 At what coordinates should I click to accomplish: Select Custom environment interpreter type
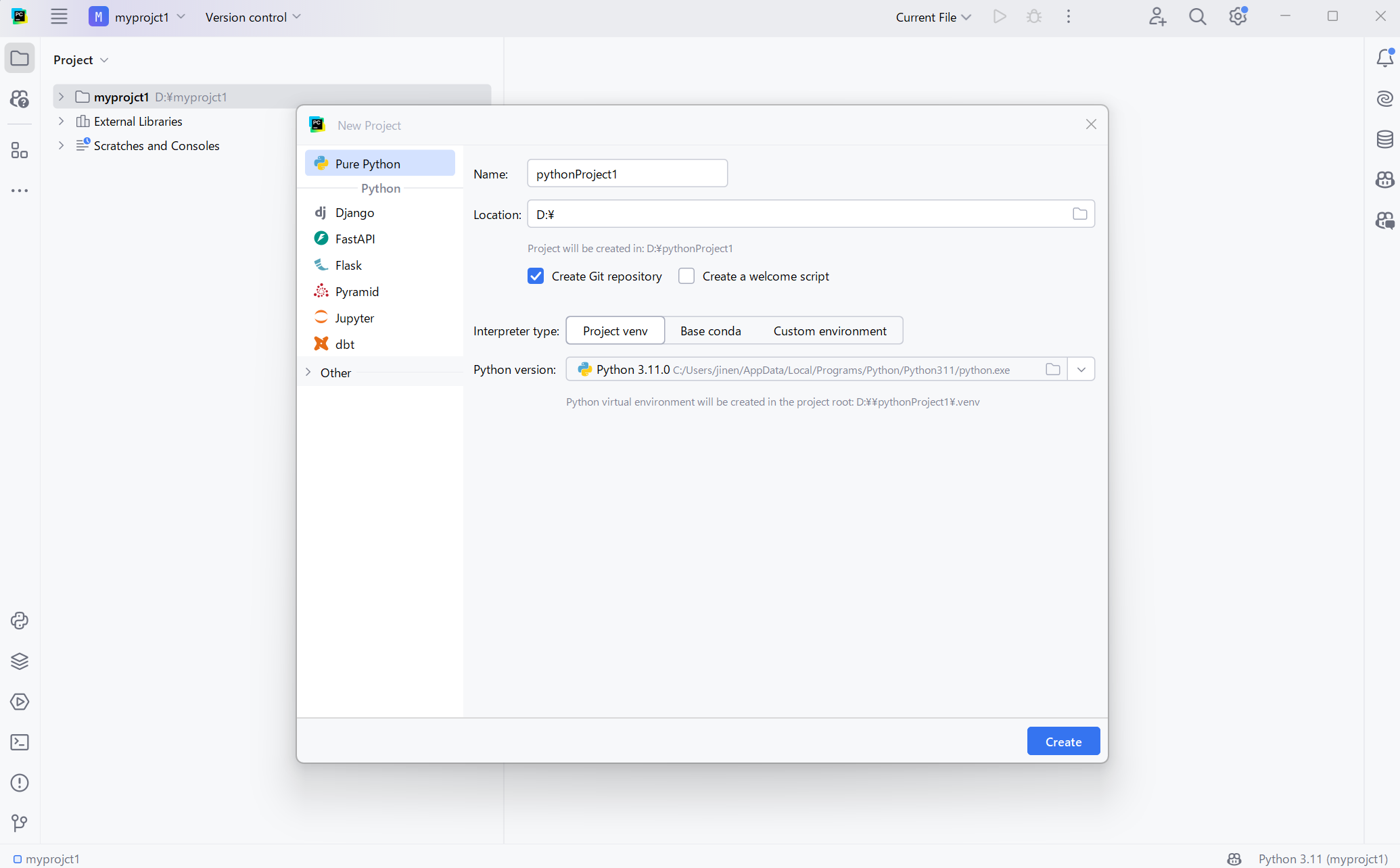829,331
